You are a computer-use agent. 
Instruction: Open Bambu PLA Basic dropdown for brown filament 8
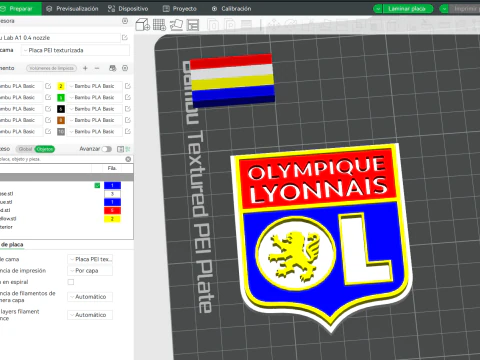95,120
